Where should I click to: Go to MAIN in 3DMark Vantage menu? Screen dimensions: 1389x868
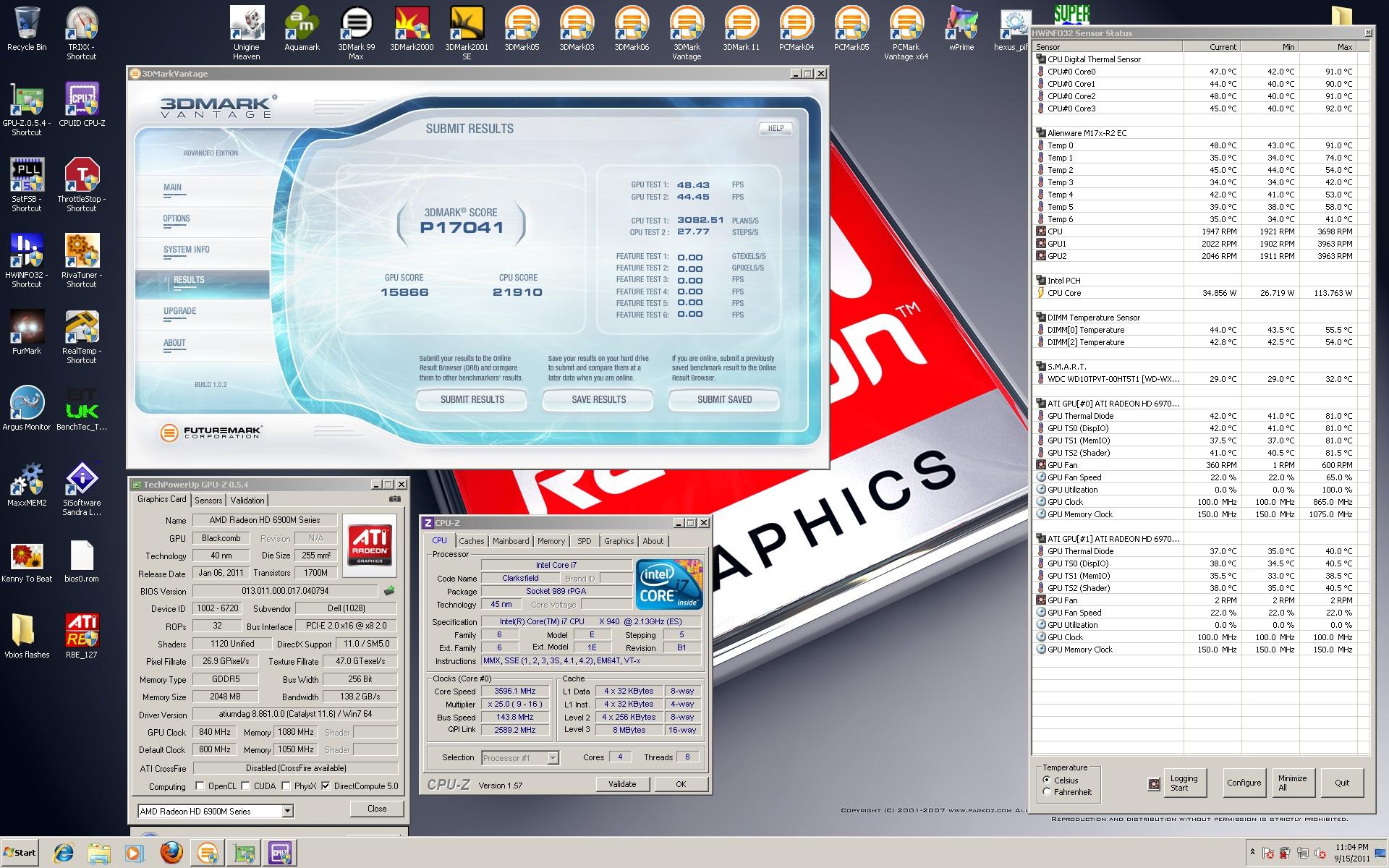click(172, 187)
